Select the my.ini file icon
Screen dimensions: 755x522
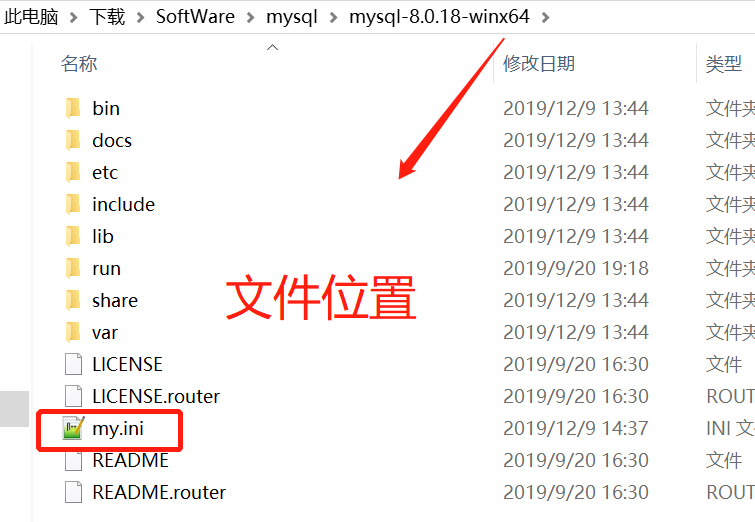(x=73, y=428)
